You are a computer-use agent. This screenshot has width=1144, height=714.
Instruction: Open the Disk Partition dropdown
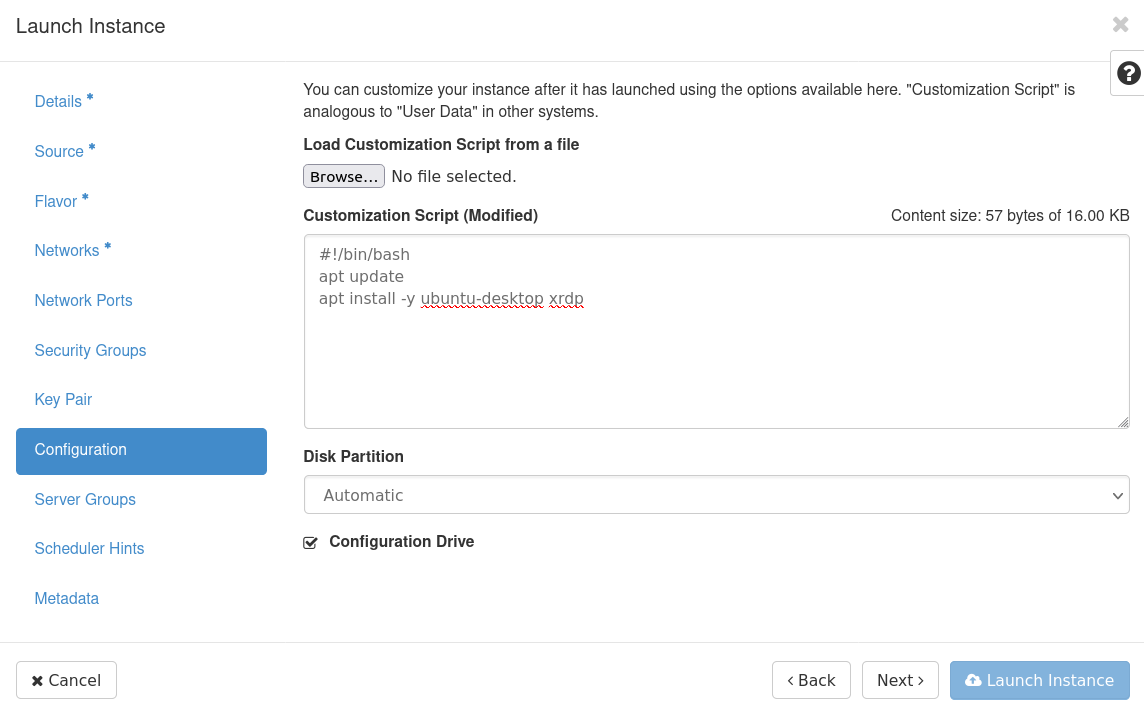coord(716,495)
